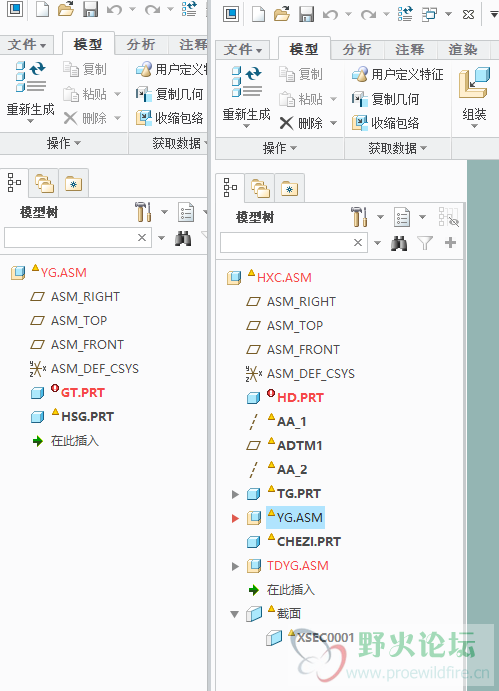The image size is (499, 691).
Task: Click tree display toggle icon with eye
Action: tap(449, 217)
